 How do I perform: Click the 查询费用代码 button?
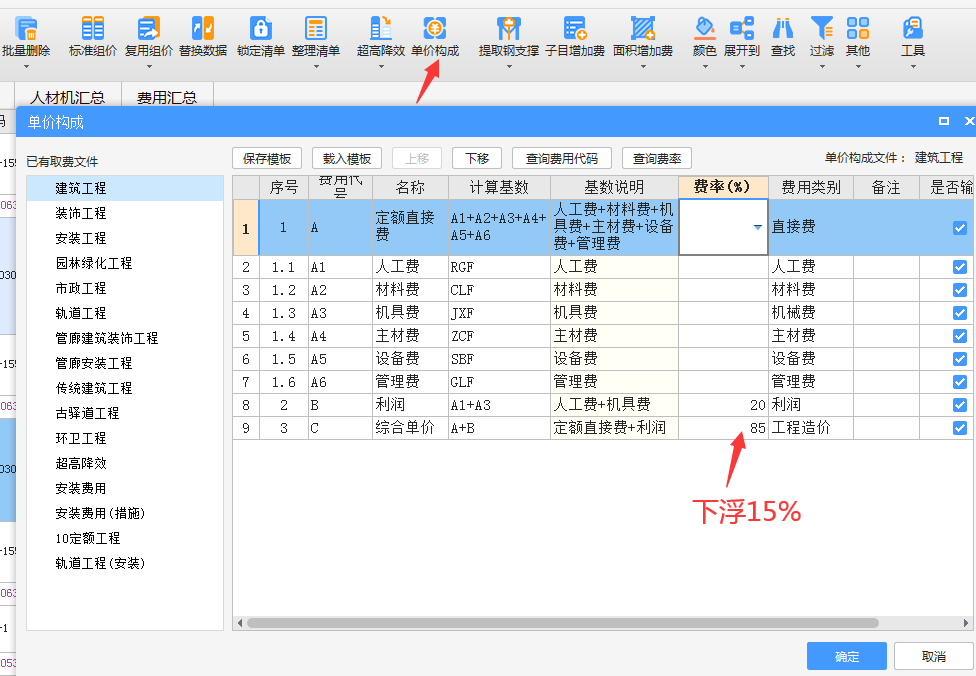(562, 159)
